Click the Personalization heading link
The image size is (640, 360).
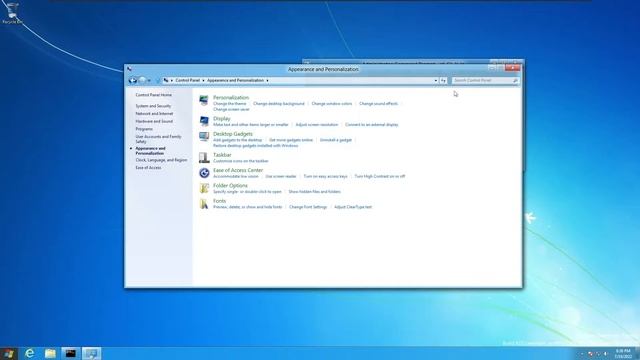point(231,98)
